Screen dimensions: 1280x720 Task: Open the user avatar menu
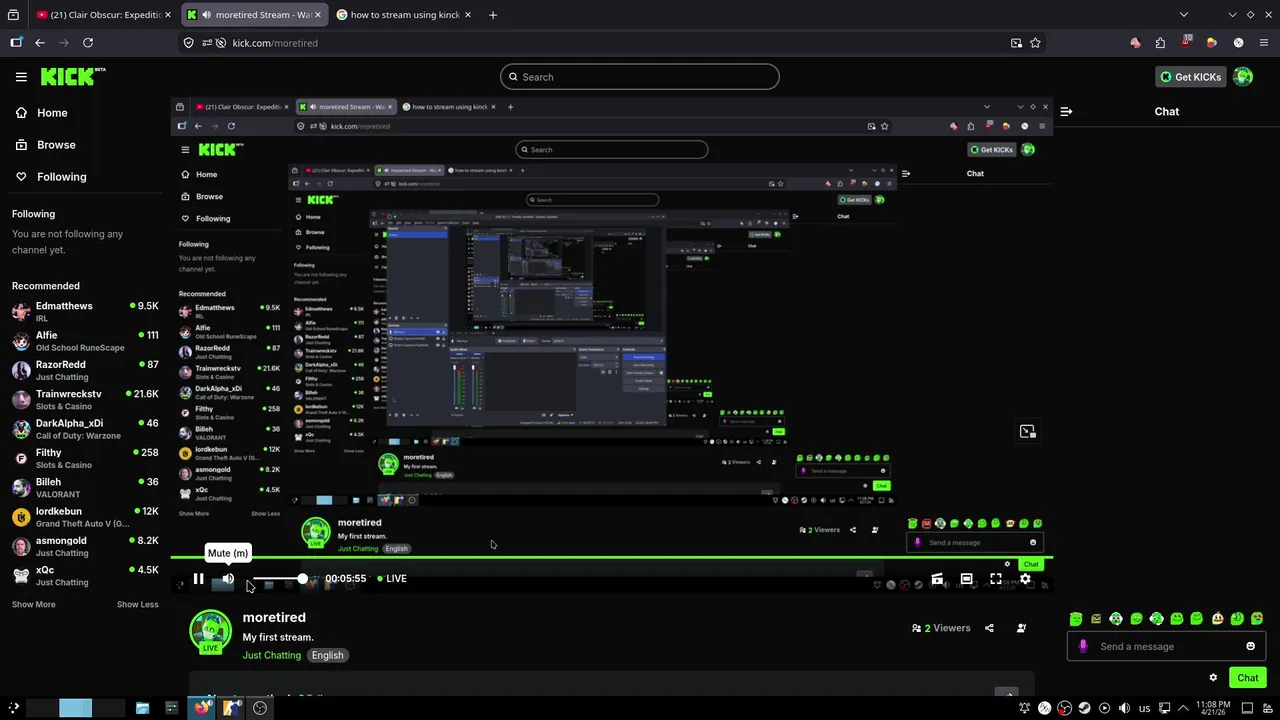(1243, 77)
